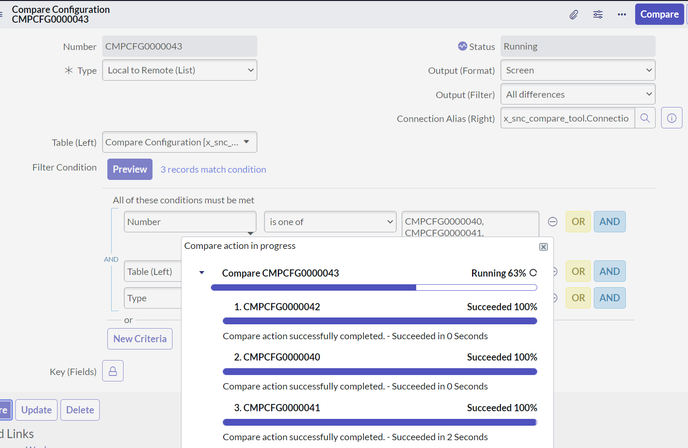
Task: Unlock the Key (Fields) lock icon
Action: point(111,372)
